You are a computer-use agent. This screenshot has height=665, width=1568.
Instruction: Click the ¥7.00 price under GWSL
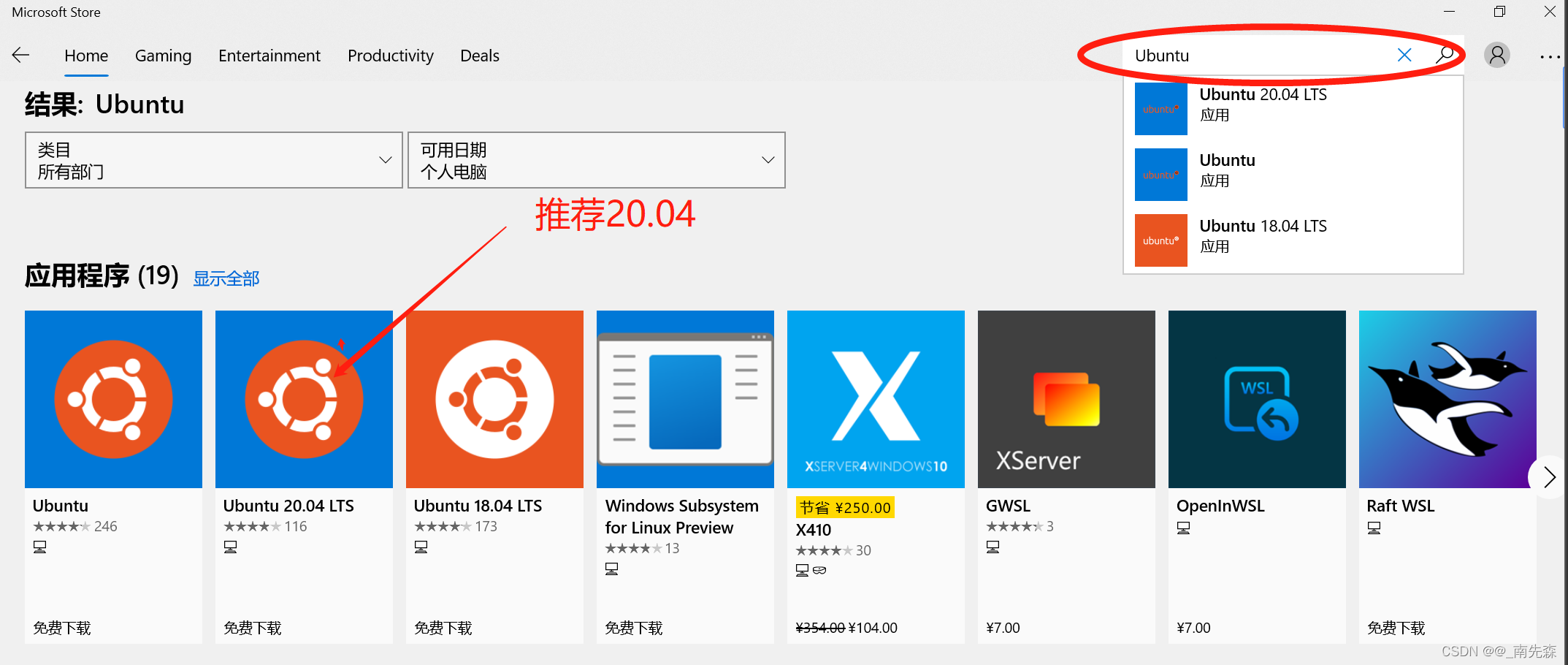click(x=1003, y=628)
